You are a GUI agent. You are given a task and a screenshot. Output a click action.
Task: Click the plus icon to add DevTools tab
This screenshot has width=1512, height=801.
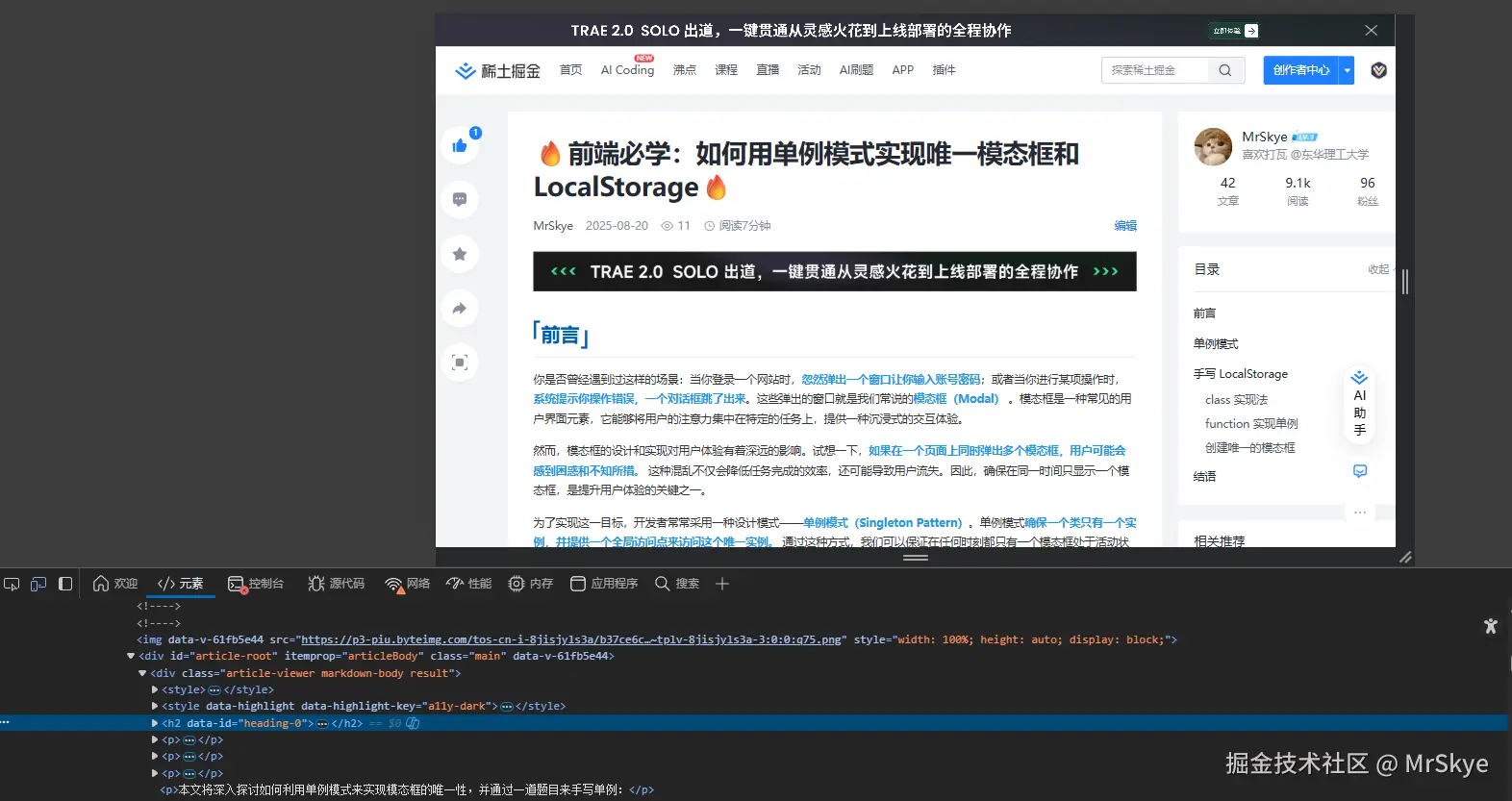(x=722, y=584)
